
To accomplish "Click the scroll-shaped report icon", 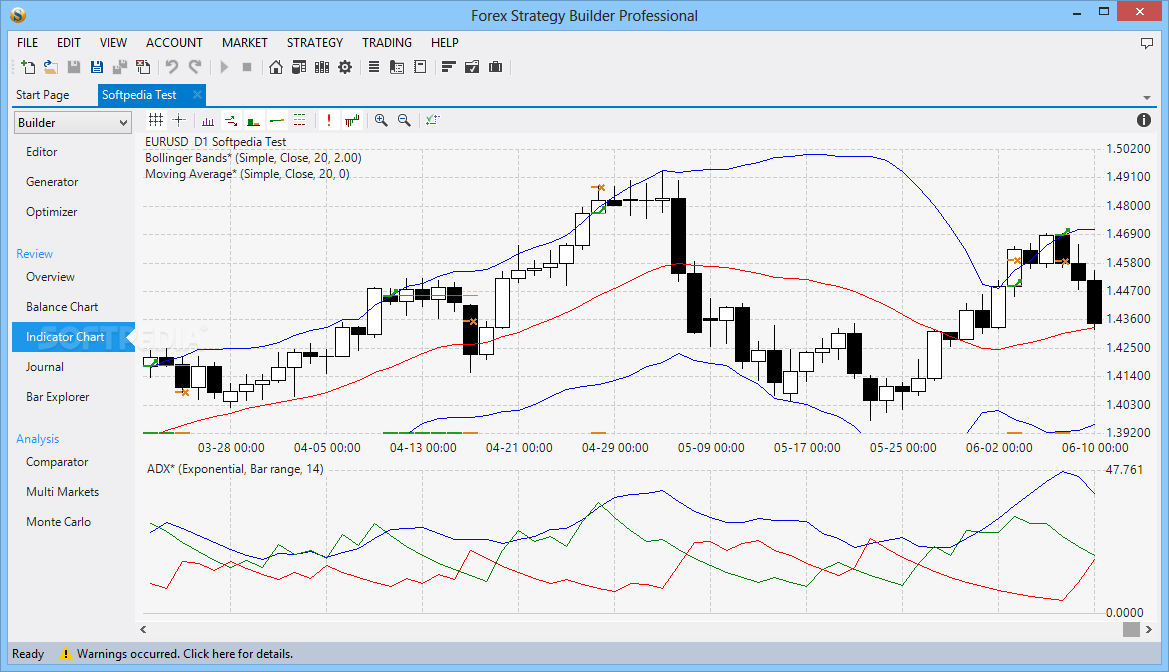I will (397, 67).
